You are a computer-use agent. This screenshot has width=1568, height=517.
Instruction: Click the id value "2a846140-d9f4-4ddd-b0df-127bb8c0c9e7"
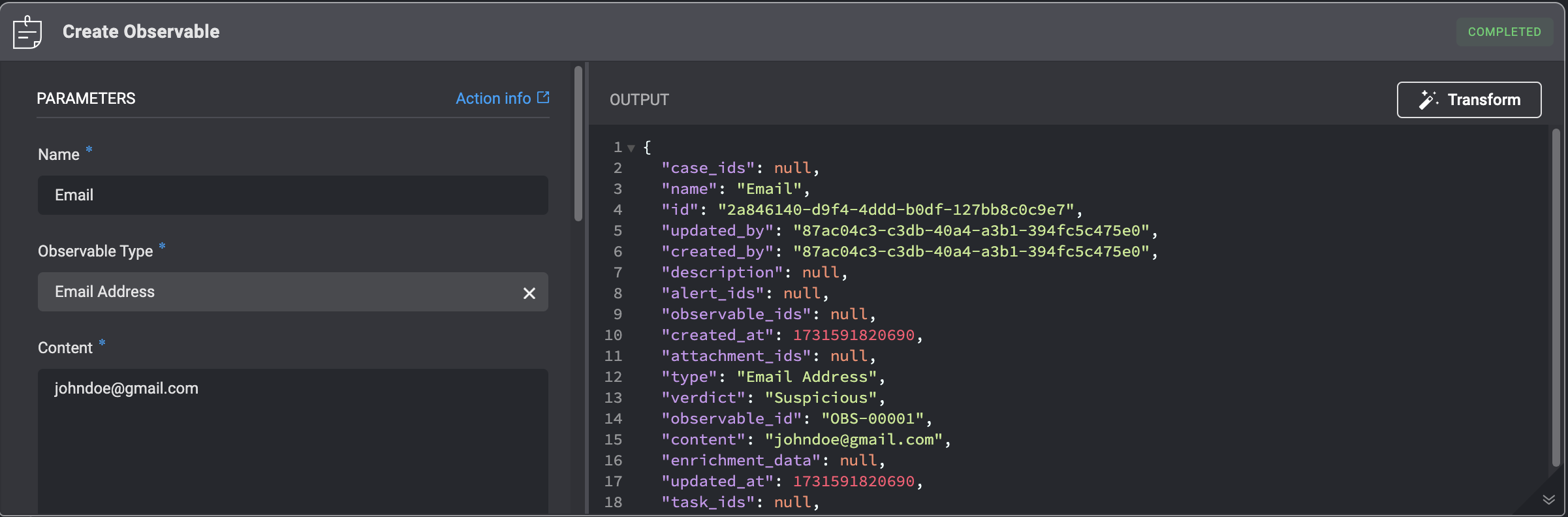896,210
